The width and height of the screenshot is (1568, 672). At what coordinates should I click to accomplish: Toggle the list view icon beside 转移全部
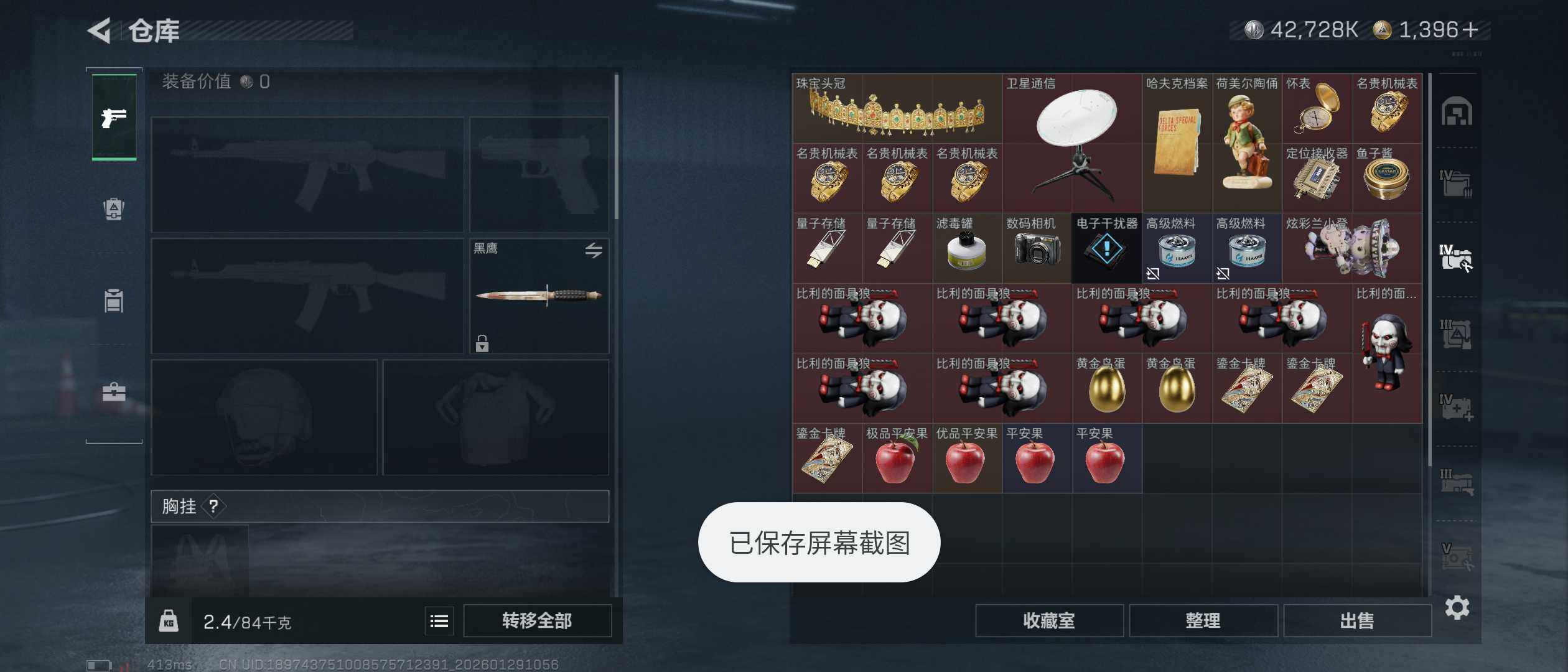439,620
